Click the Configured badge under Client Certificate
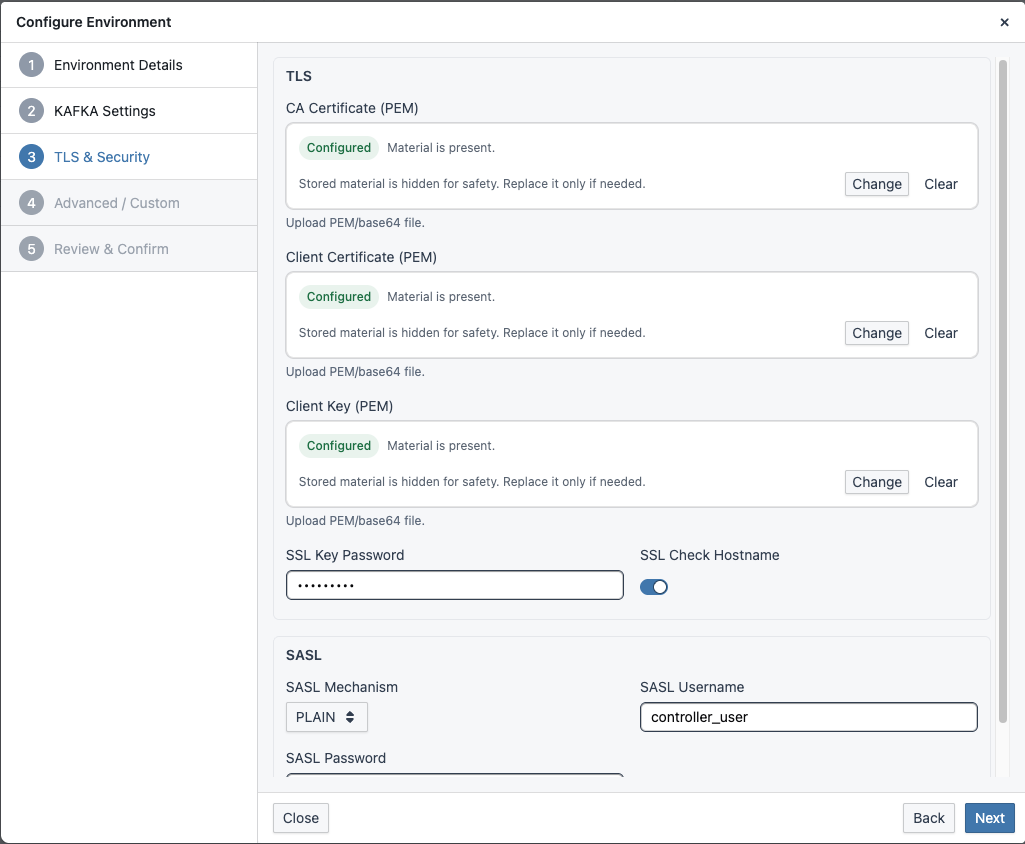Viewport: 1025px width, 844px height. tap(338, 296)
